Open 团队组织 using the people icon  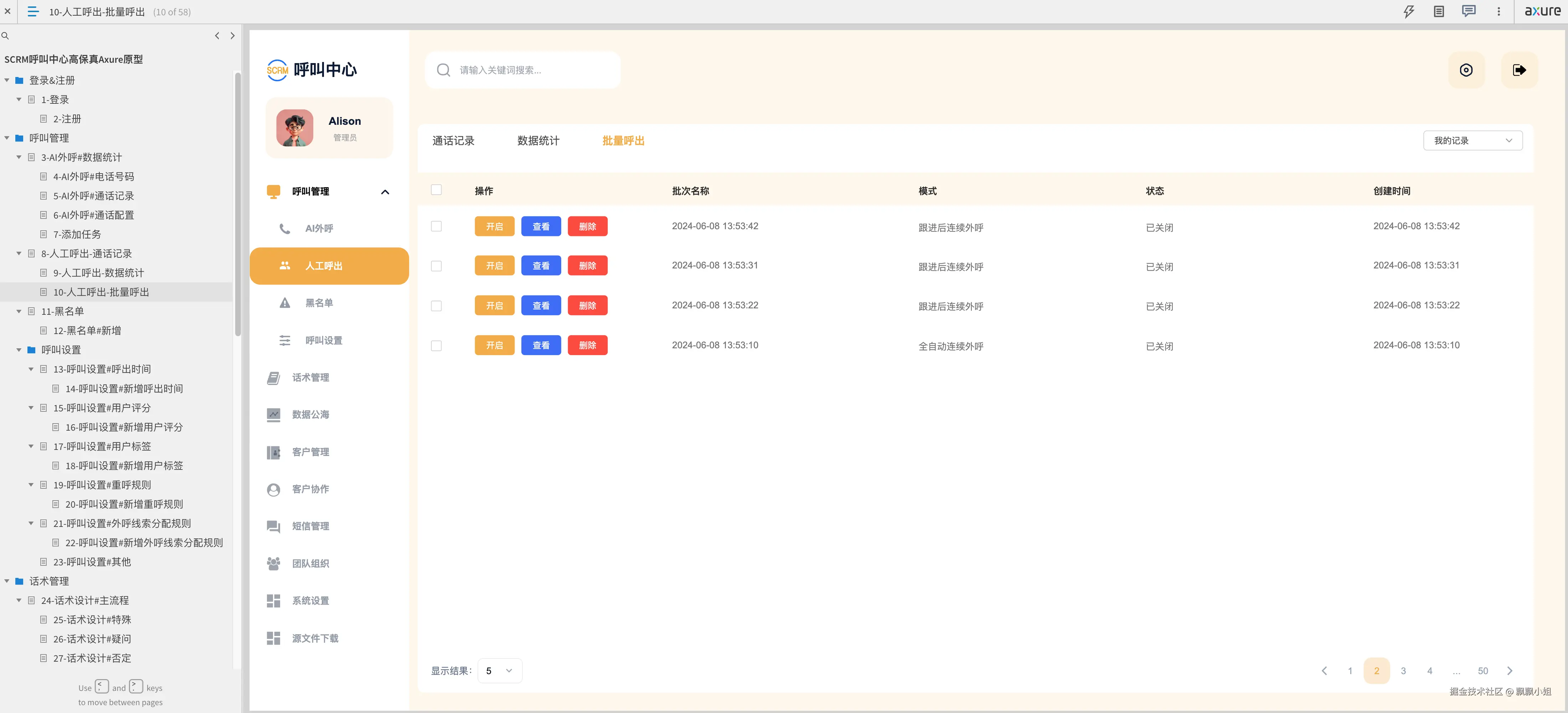tap(273, 563)
